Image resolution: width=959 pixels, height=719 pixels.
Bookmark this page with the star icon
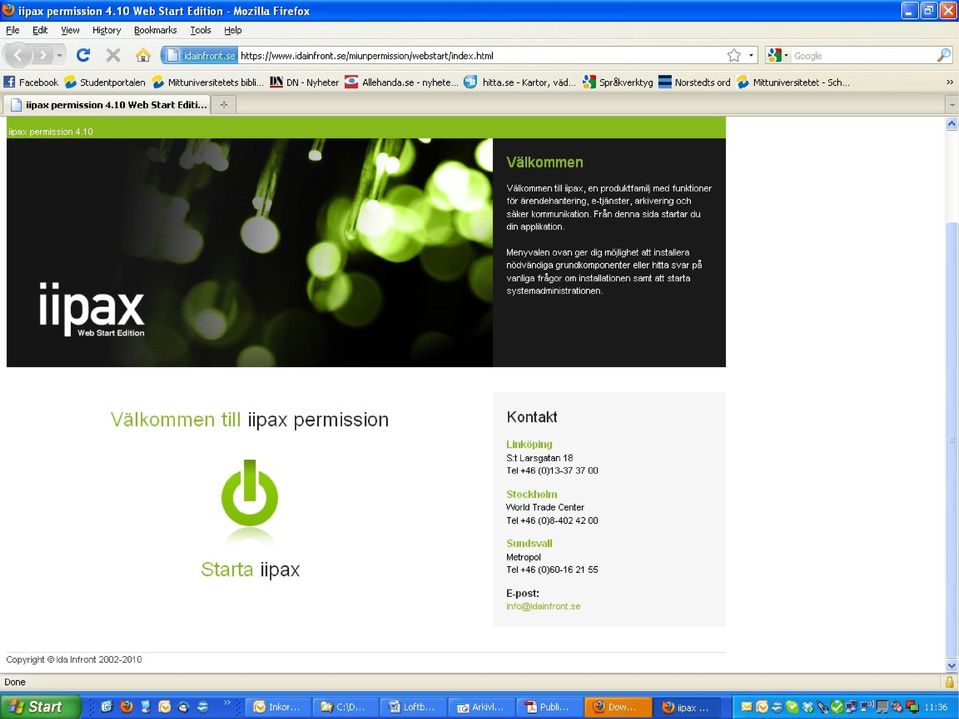734,56
